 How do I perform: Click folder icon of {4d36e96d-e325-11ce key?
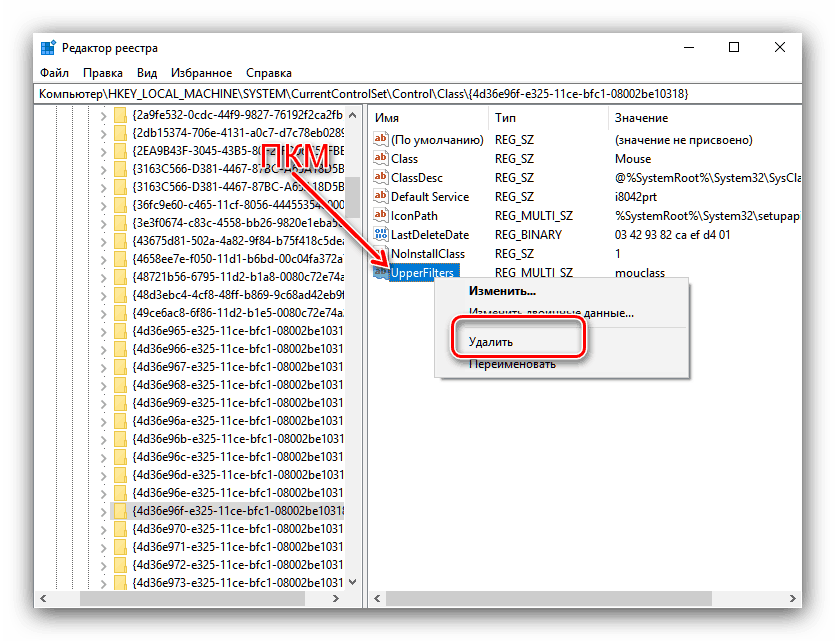pos(121,475)
